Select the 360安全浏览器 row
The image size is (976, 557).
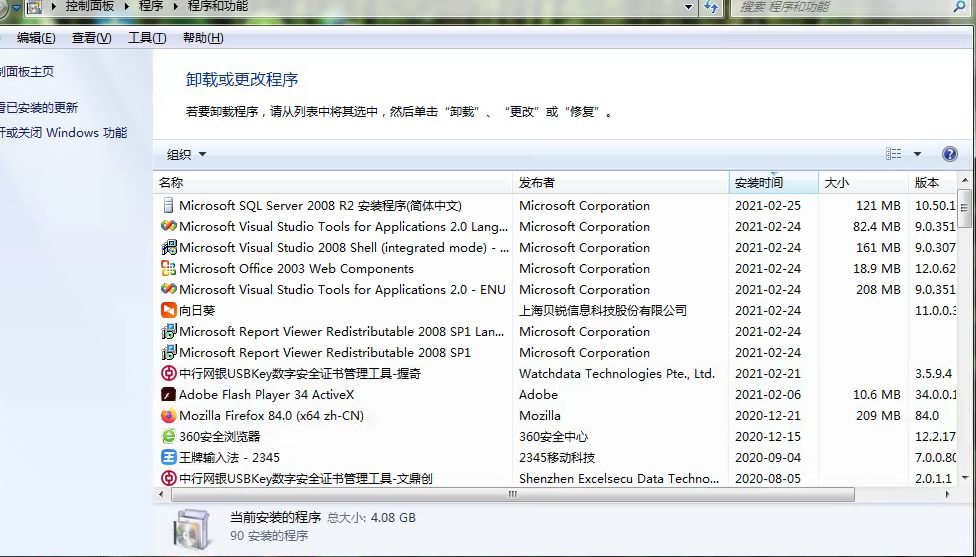coord(555,436)
